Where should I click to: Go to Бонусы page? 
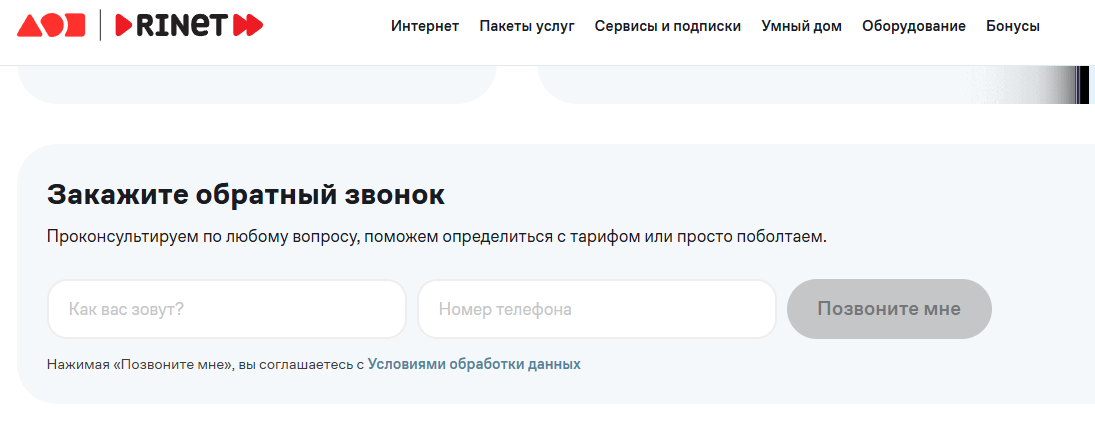[x=1013, y=26]
